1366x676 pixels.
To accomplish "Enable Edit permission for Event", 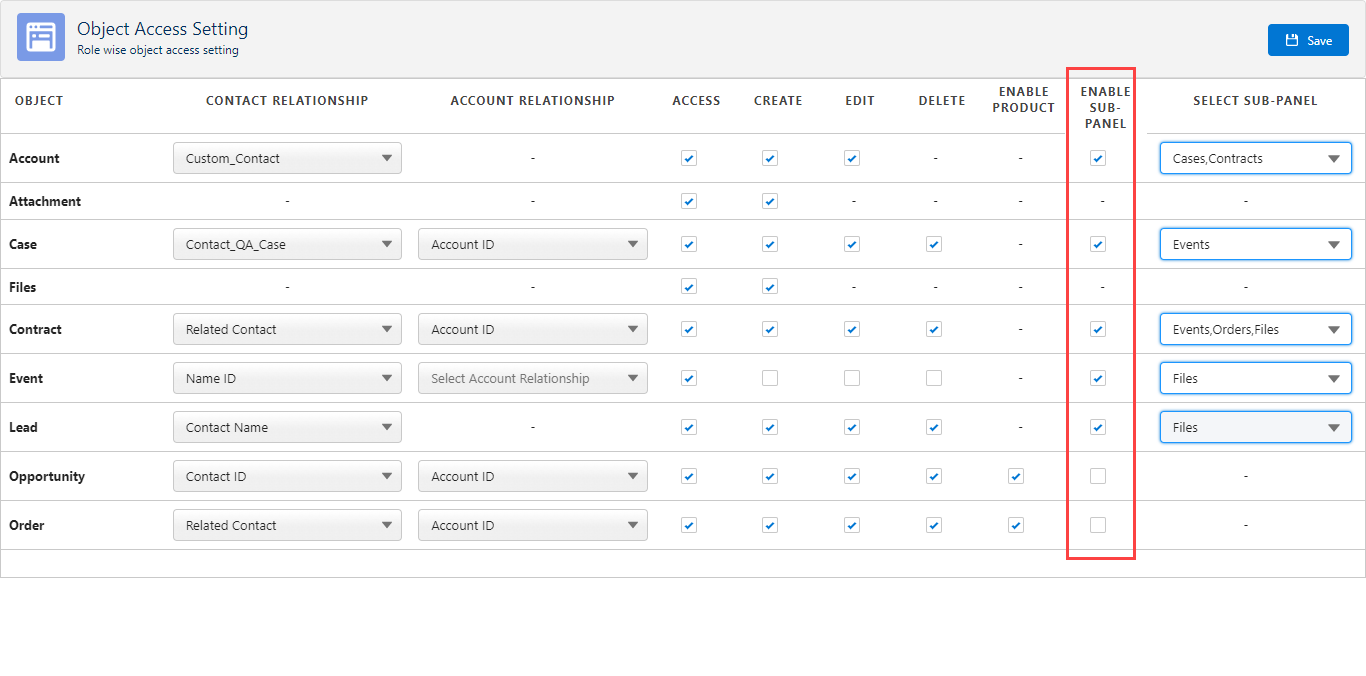I will 852,378.
